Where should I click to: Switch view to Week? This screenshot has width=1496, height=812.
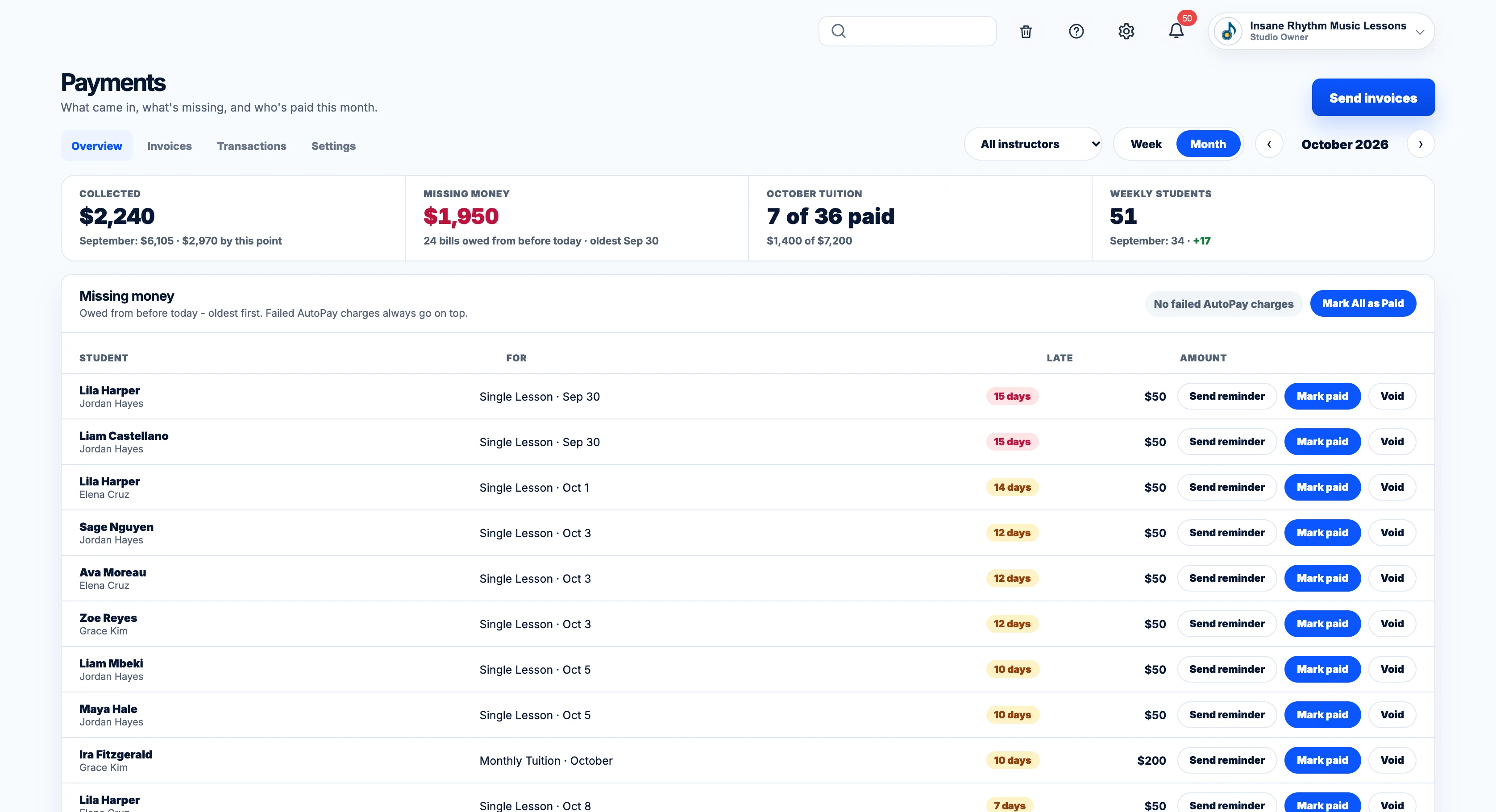click(1146, 145)
